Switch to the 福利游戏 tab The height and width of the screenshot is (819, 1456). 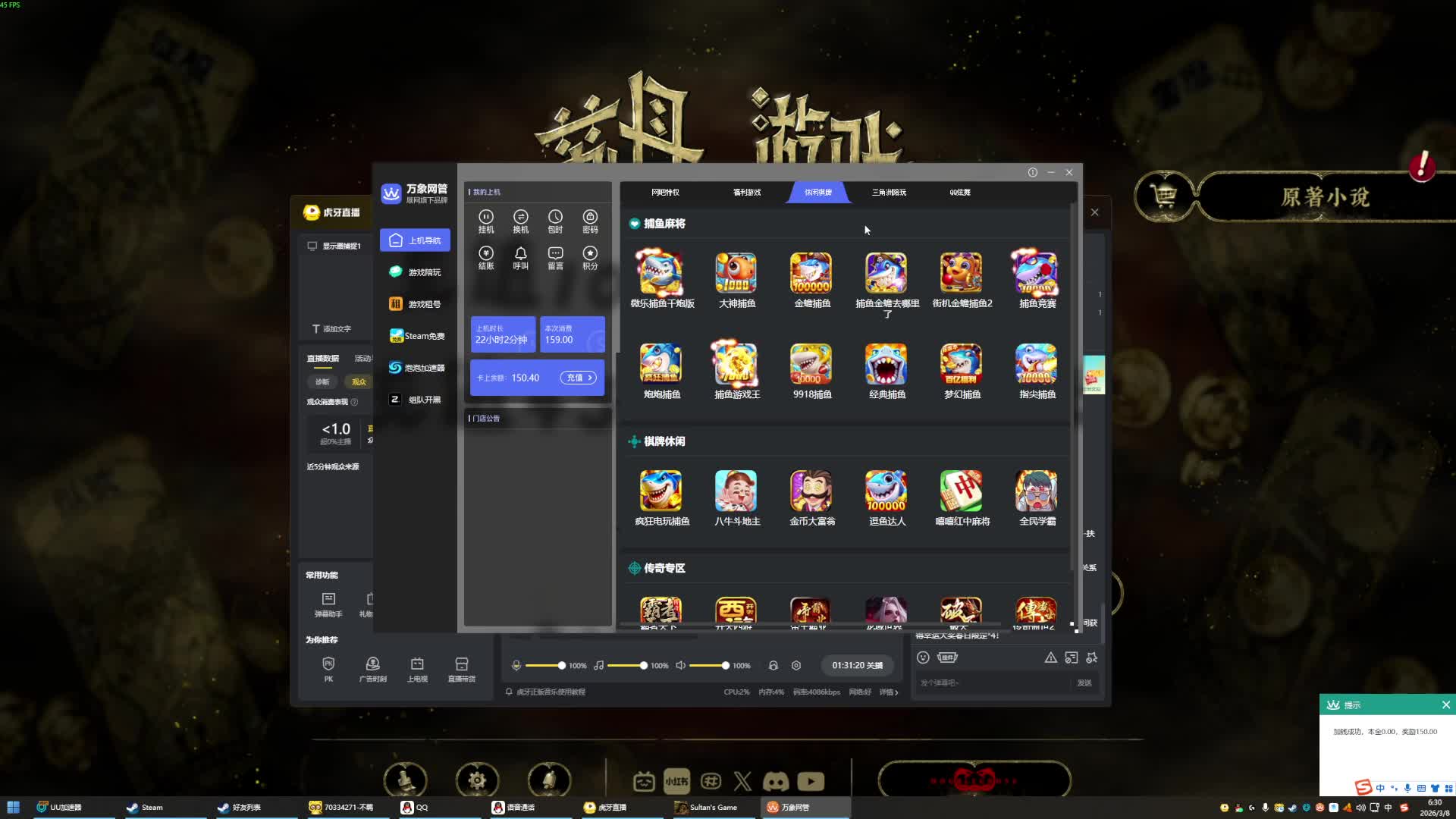coord(746,193)
